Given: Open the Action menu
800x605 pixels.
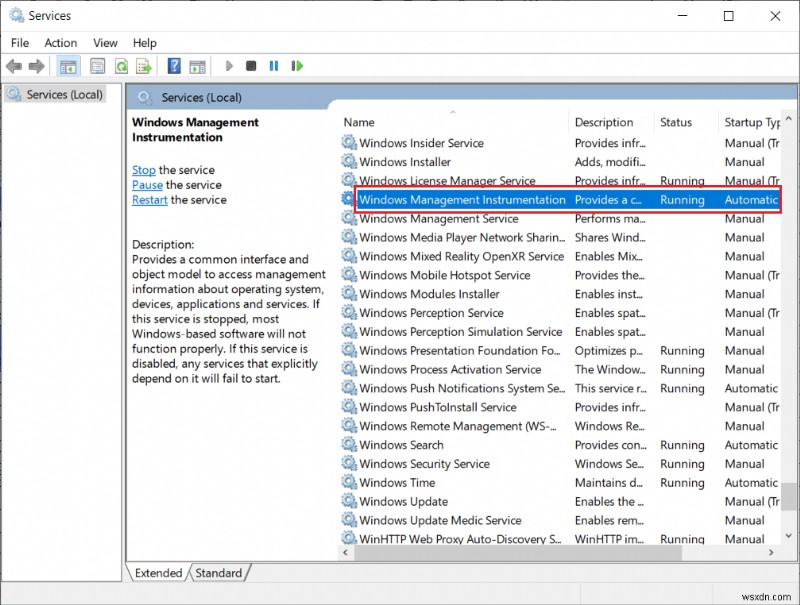Looking at the screenshot, I should pyautogui.click(x=61, y=42).
